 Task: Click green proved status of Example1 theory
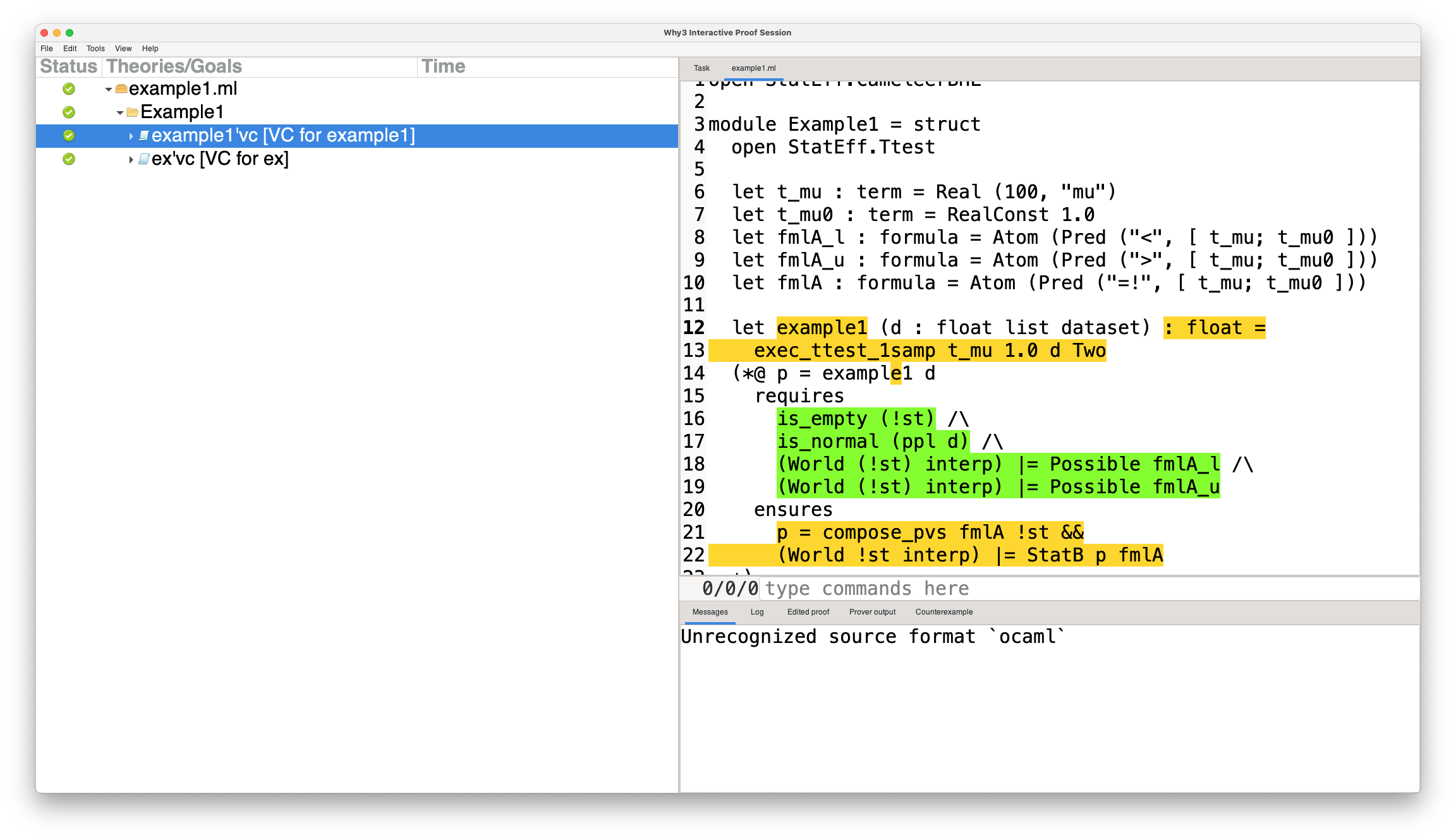point(69,112)
